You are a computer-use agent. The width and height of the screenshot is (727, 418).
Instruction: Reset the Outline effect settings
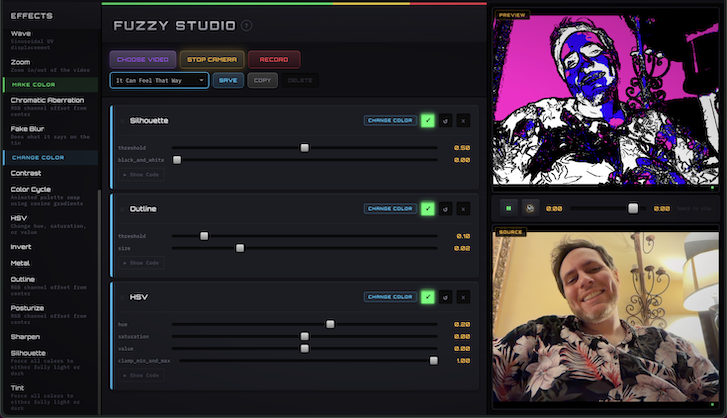pyautogui.click(x=446, y=209)
